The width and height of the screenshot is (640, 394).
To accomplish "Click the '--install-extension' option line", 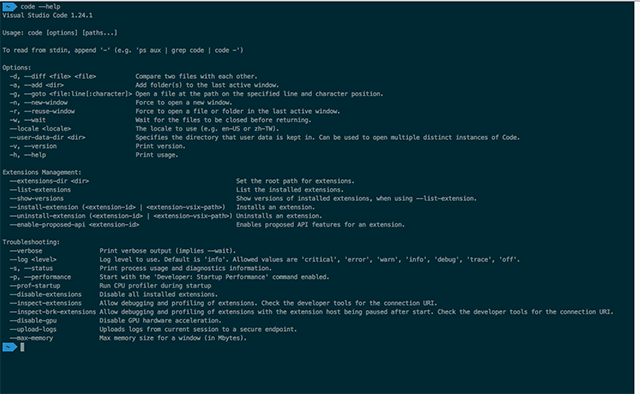I will [x=118, y=207].
